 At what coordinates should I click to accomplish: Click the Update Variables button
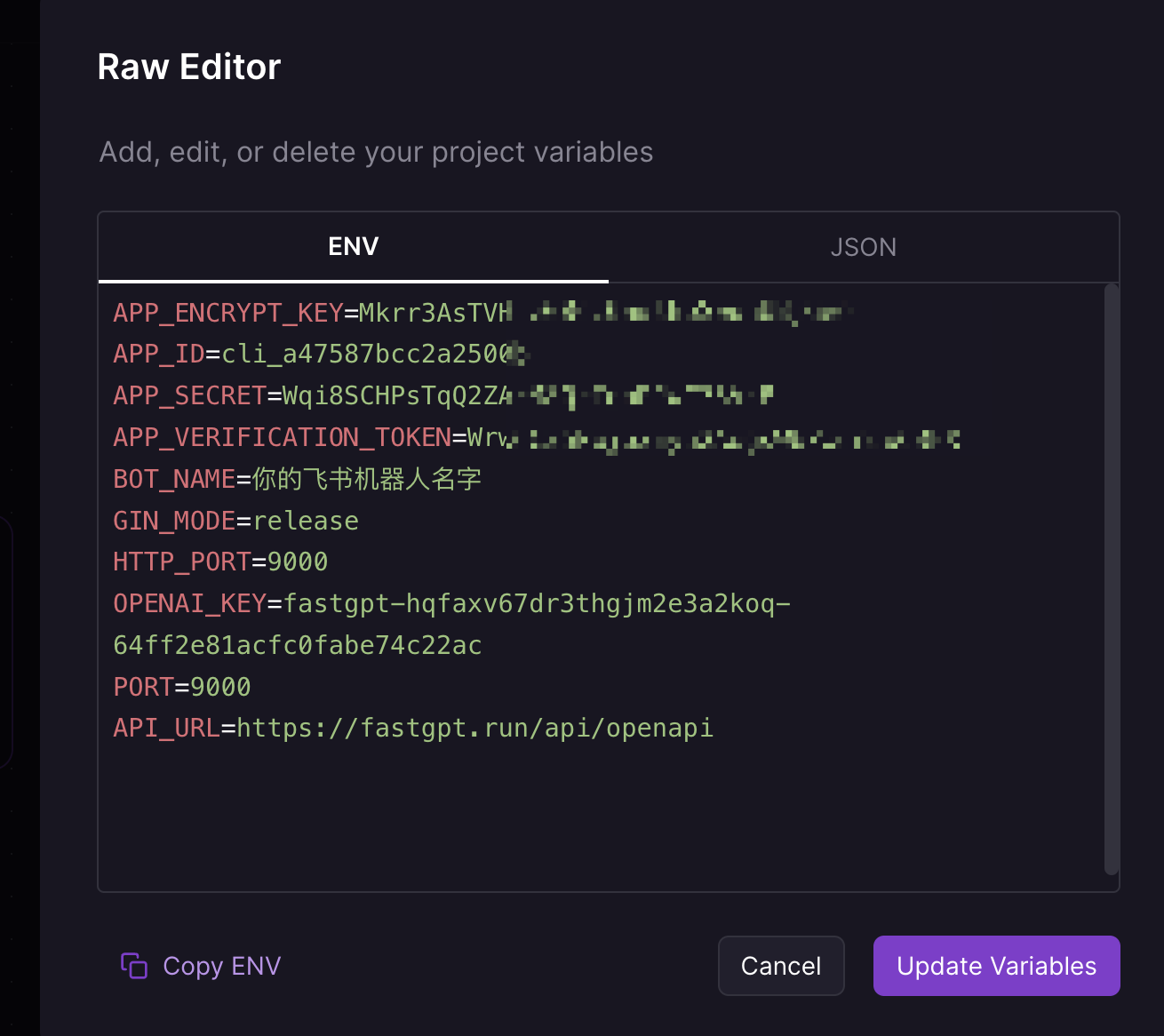point(996,966)
